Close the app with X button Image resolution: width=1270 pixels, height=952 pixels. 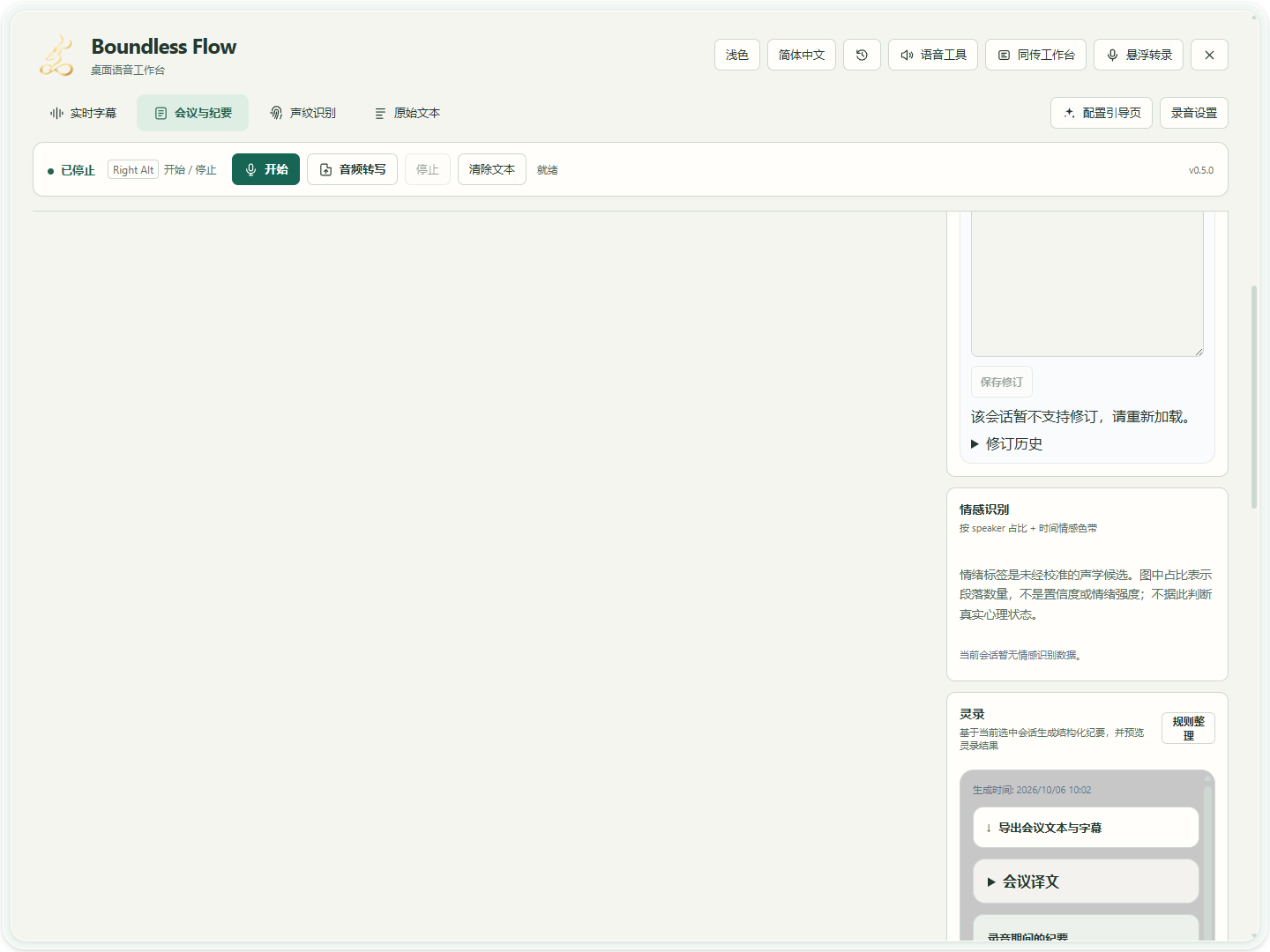coord(1209,55)
